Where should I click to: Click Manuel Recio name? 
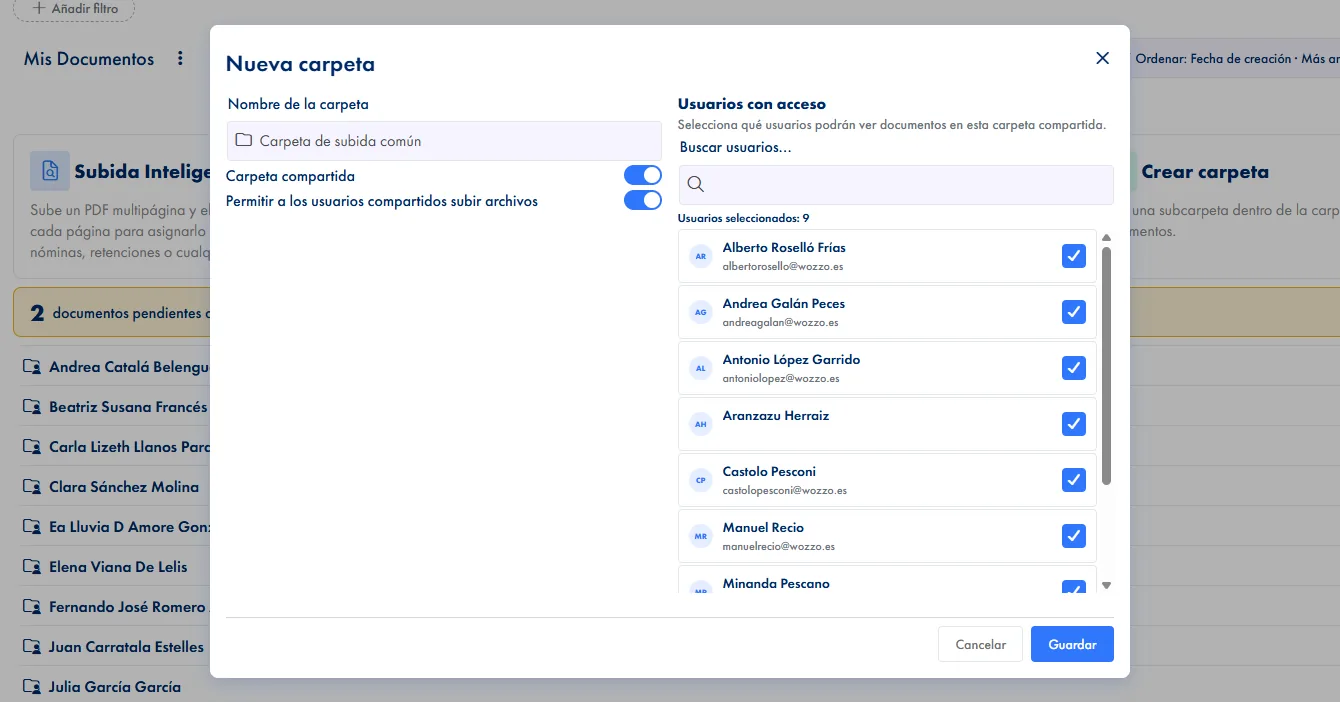click(x=763, y=527)
